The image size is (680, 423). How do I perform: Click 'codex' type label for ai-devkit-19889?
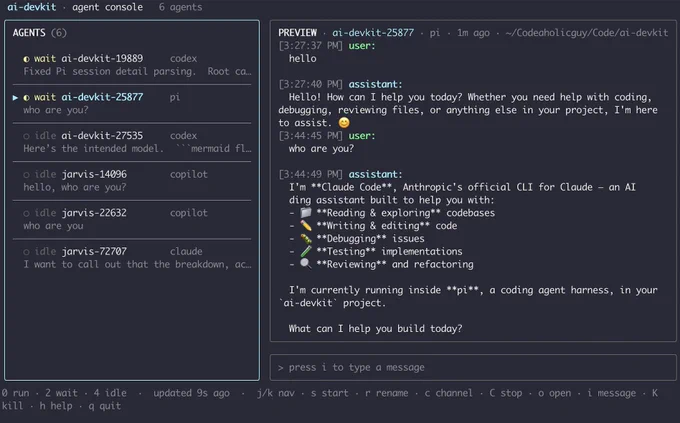tap(183, 59)
